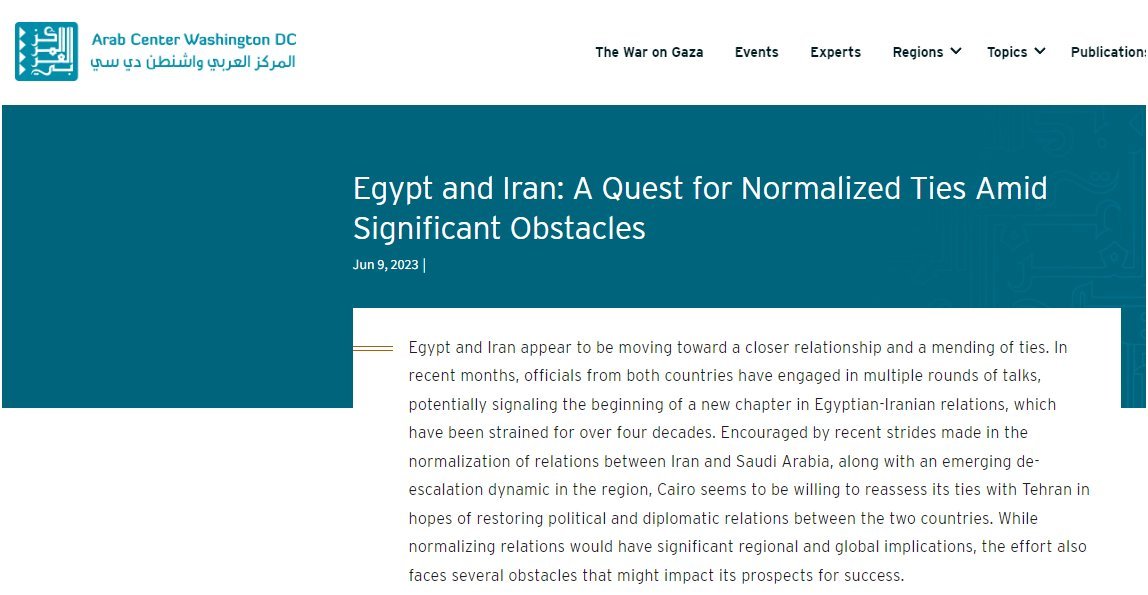Viewport: 1148px width, 595px height.
Task: Select the Topics menu label
Action: coord(1007,52)
